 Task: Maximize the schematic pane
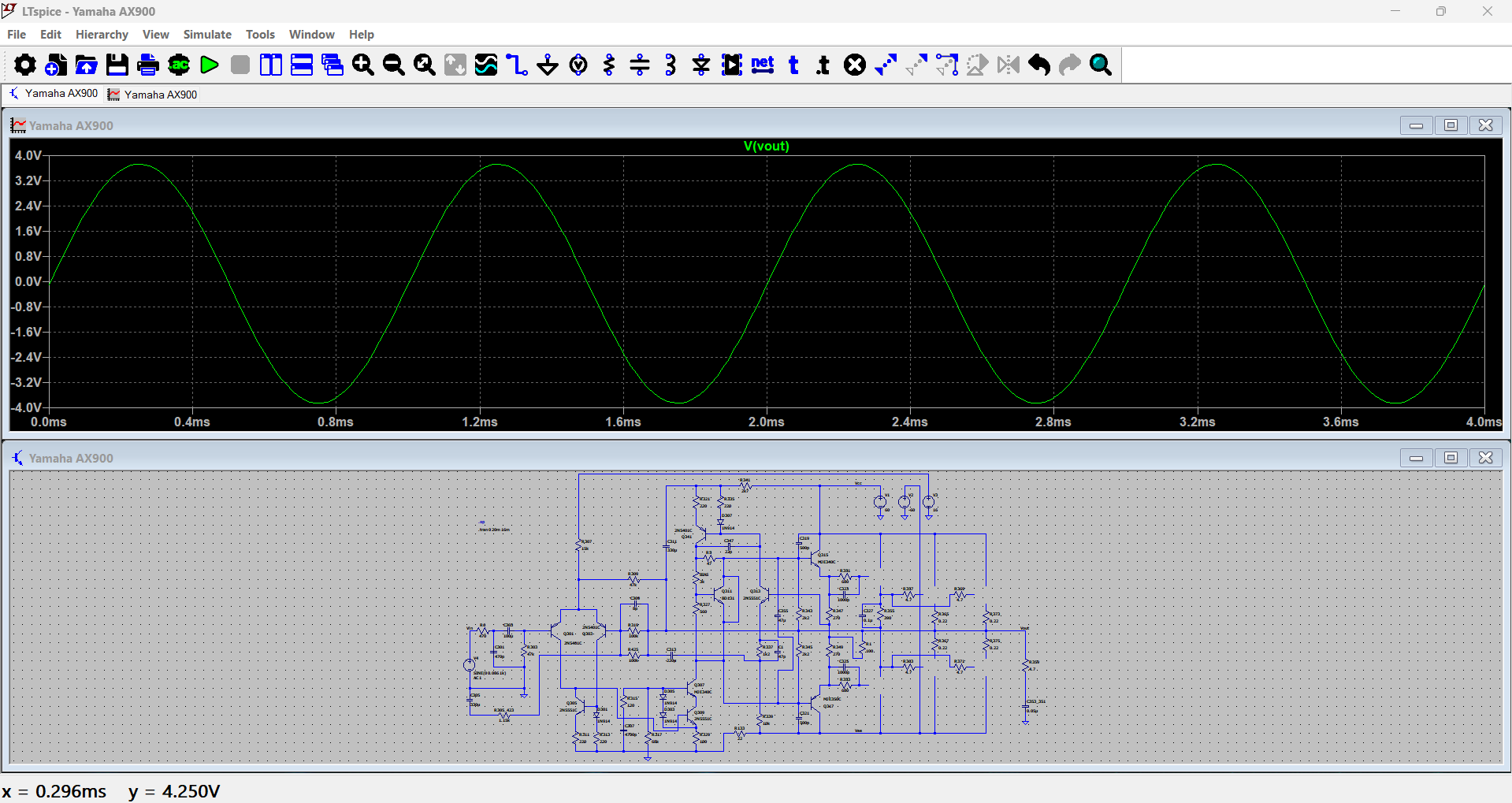coord(1451,458)
